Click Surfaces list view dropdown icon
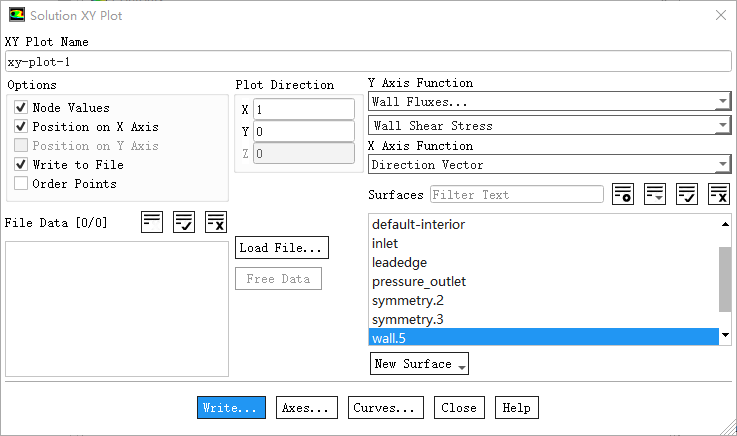 [655, 194]
